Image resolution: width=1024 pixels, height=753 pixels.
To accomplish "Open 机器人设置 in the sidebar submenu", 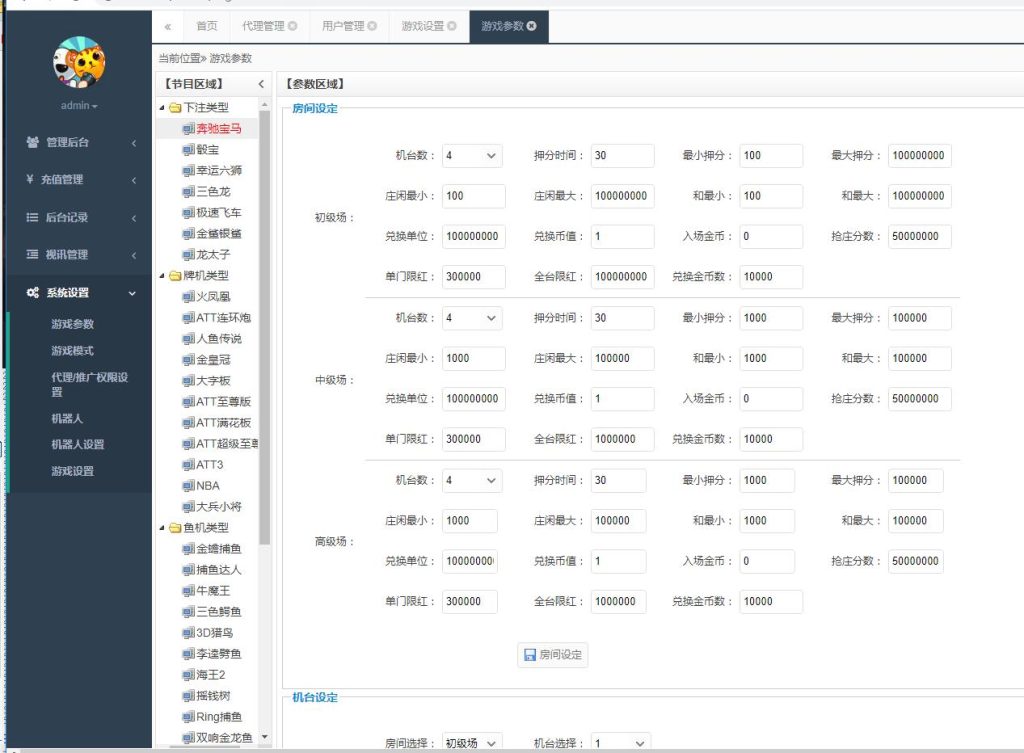I will (78, 445).
